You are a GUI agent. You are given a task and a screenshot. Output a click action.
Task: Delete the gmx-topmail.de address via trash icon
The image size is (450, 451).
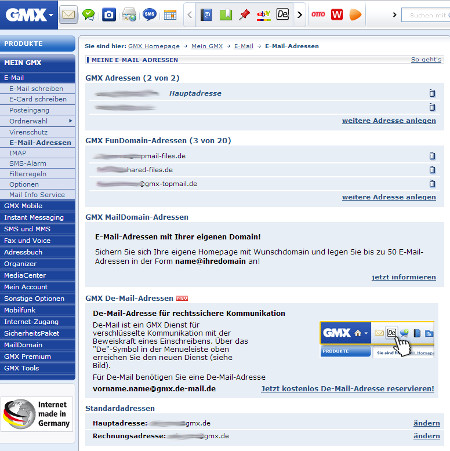coord(432,183)
